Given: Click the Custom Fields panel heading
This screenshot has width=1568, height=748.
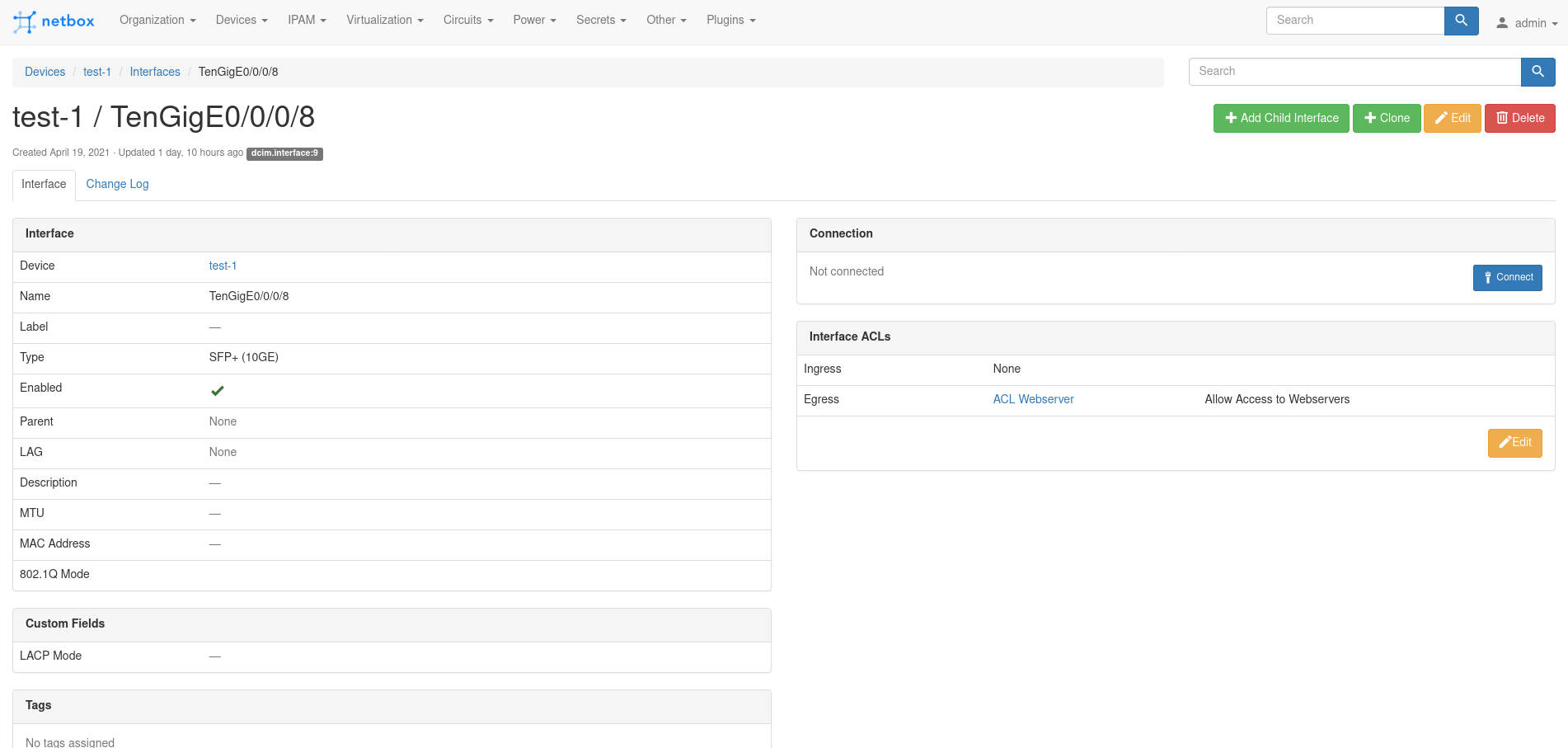Looking at the screenshot, I should [65, 623].
